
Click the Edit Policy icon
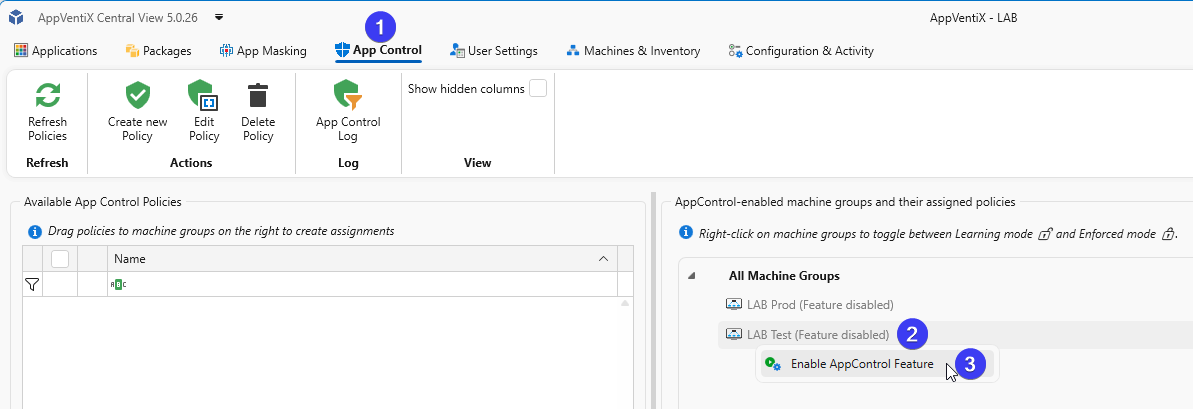point(204,96)
